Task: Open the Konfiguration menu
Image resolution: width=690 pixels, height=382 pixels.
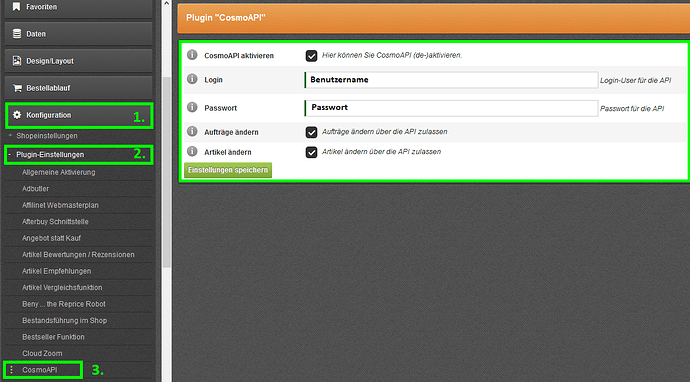Action: (x=78, y=115)
